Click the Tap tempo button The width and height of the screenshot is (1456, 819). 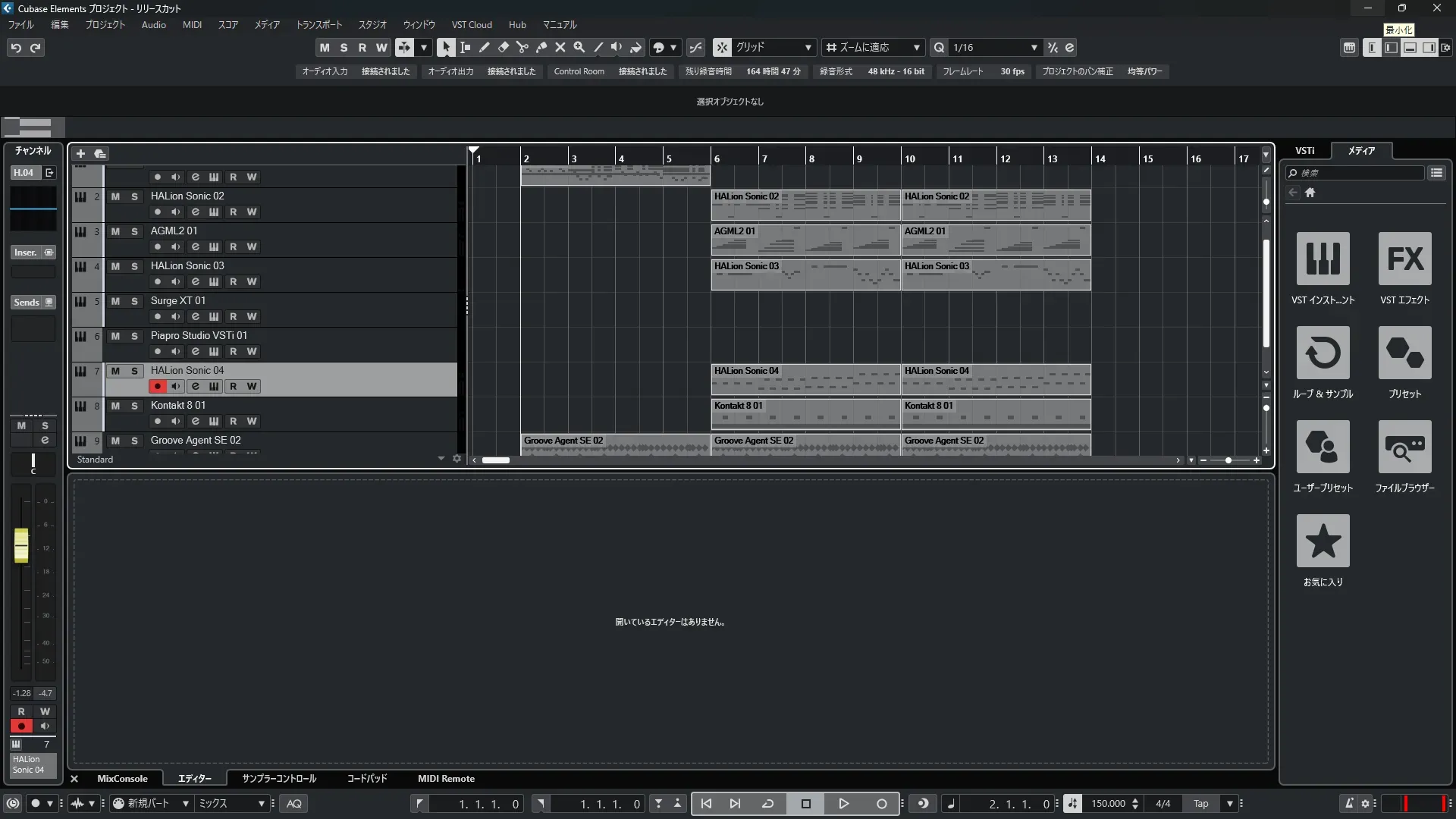pyautogui.click(x=1200, y=803)
